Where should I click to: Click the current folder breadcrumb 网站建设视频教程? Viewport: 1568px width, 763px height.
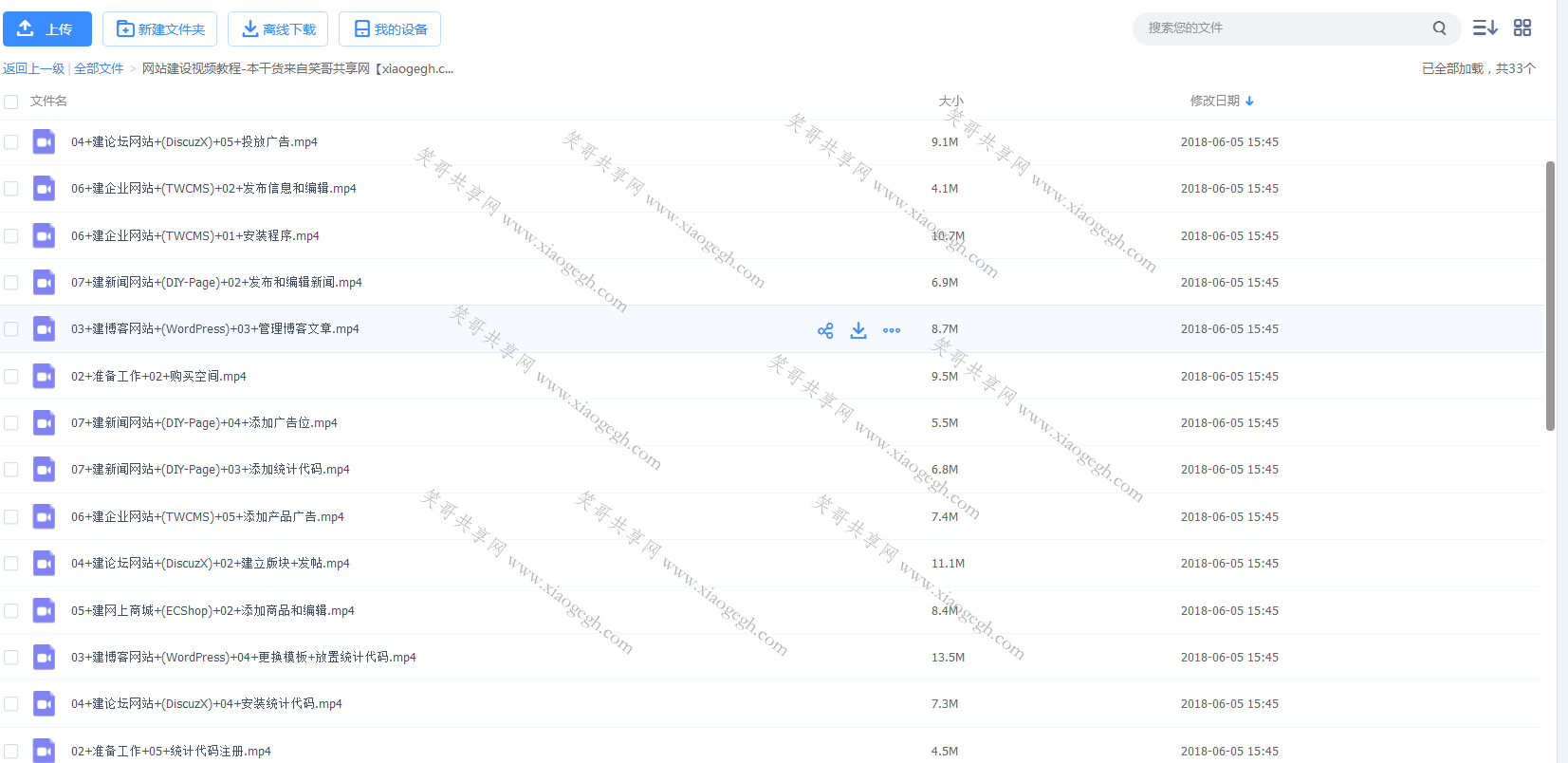click(x=298, y=68)
